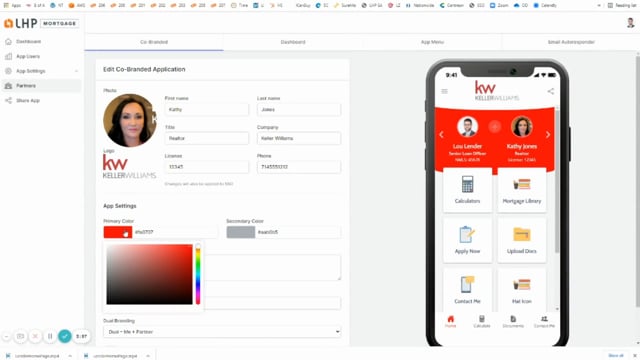Open Reading list in bookmarks bar
This screenshot has height=360, width=640.
(x=622, y=5)
